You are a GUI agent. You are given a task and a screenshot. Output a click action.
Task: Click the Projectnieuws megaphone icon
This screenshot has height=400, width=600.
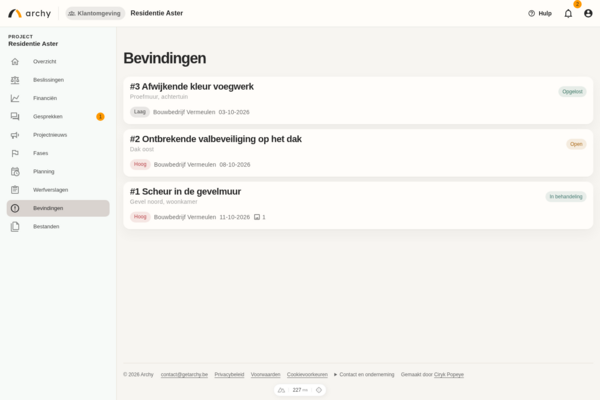point(15,135)
